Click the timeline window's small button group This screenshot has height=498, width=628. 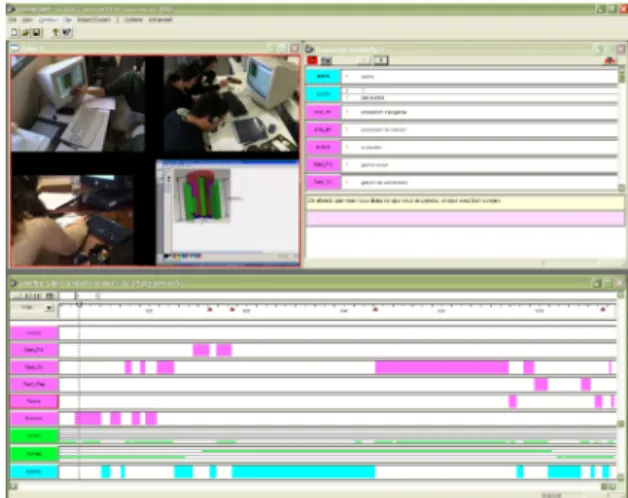coord(34,296)
